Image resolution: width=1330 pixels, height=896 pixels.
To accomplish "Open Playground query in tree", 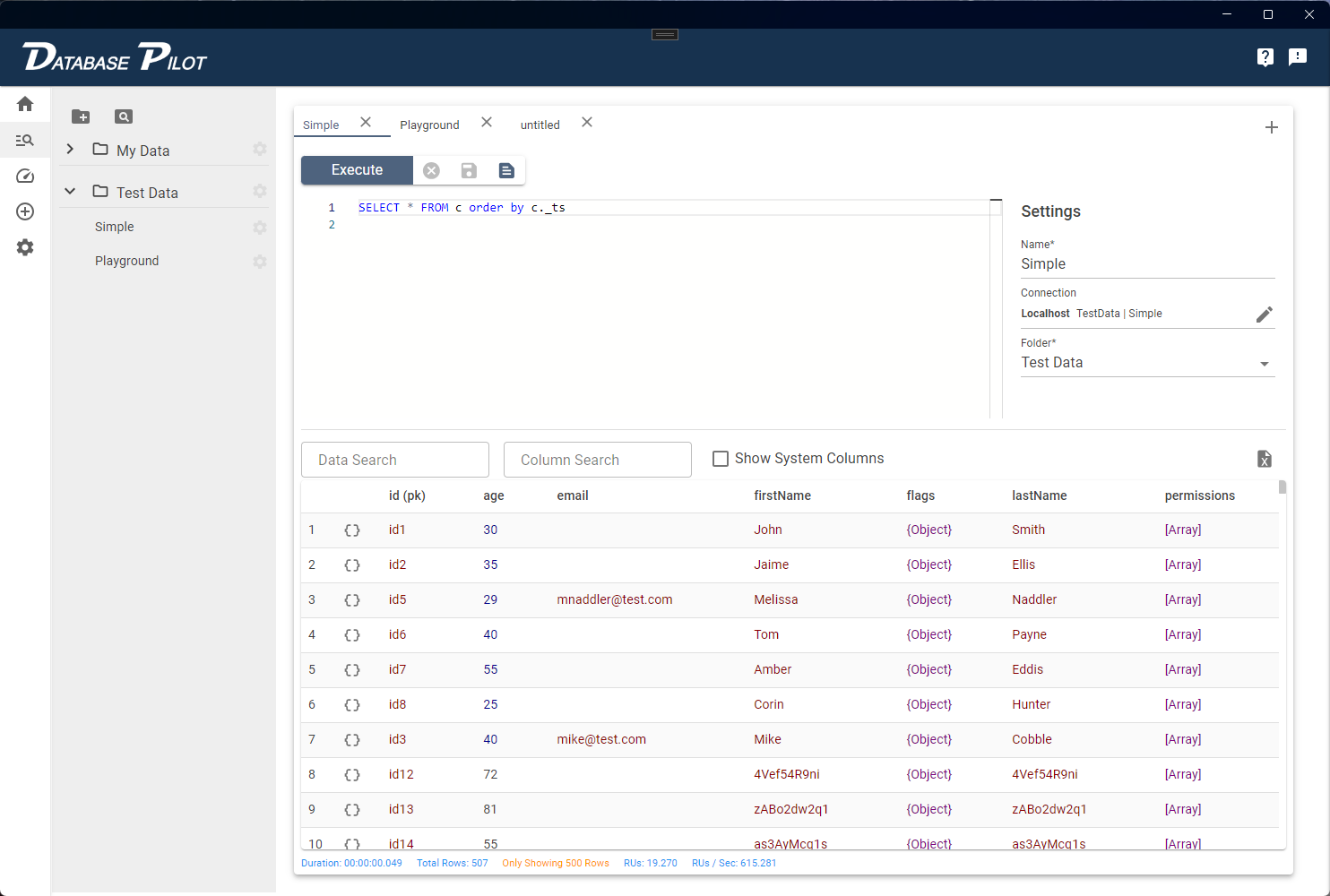I will 126,261.
